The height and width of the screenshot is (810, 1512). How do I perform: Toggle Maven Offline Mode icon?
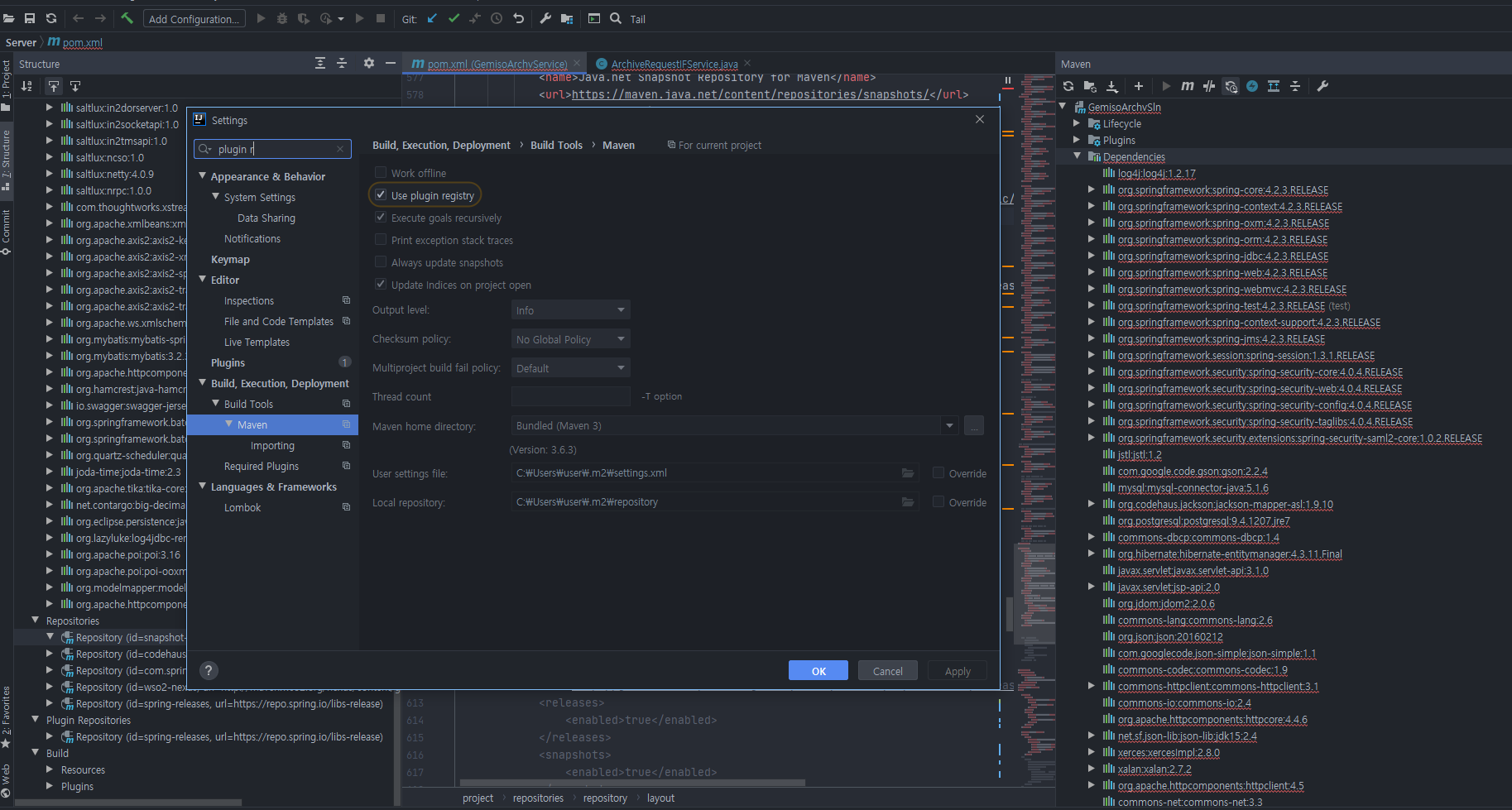pos(1209,86)
